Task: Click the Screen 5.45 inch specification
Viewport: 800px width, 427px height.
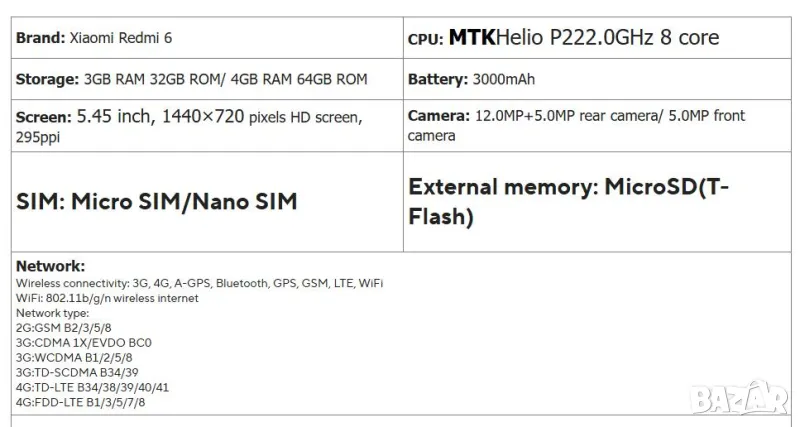Action: (x=189, y=118)
